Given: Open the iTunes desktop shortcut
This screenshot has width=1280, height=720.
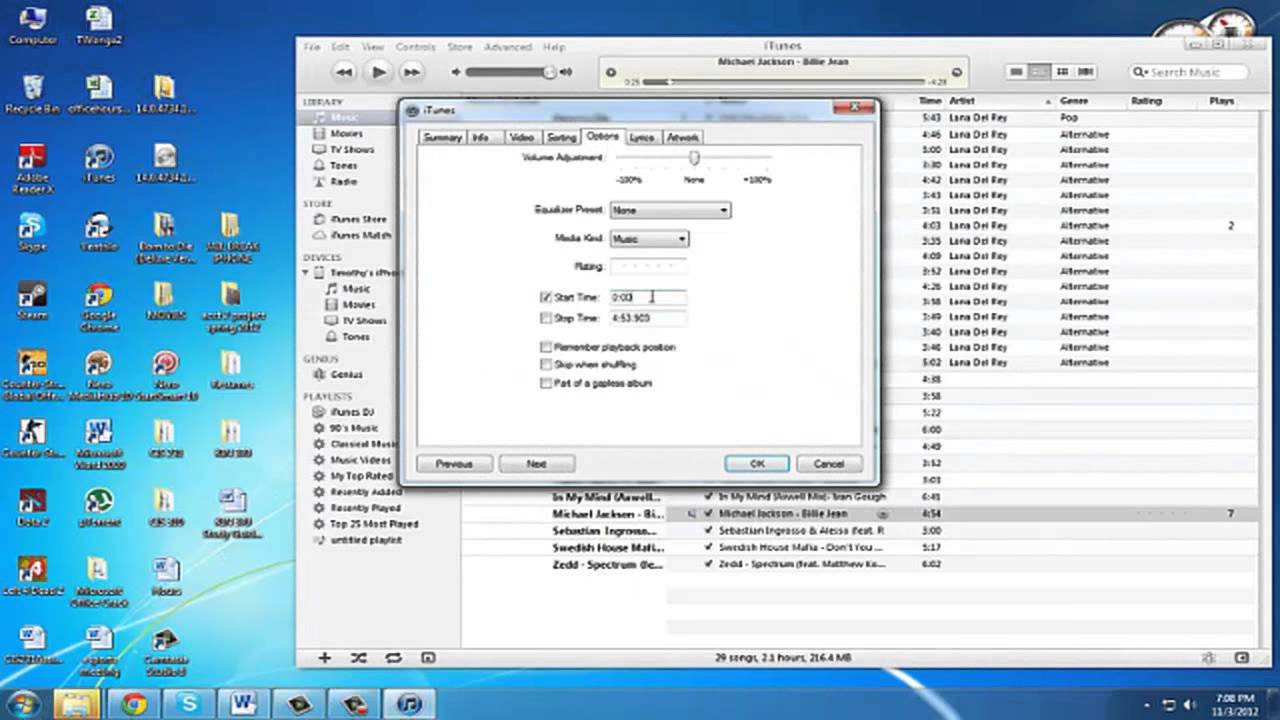Looking at the screenshot, I should (99, 163).
